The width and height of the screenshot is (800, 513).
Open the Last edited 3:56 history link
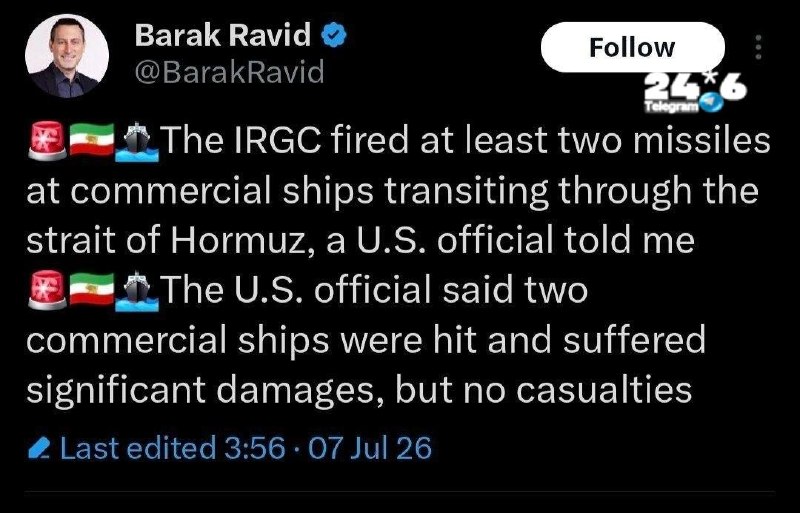click(172, 448)
